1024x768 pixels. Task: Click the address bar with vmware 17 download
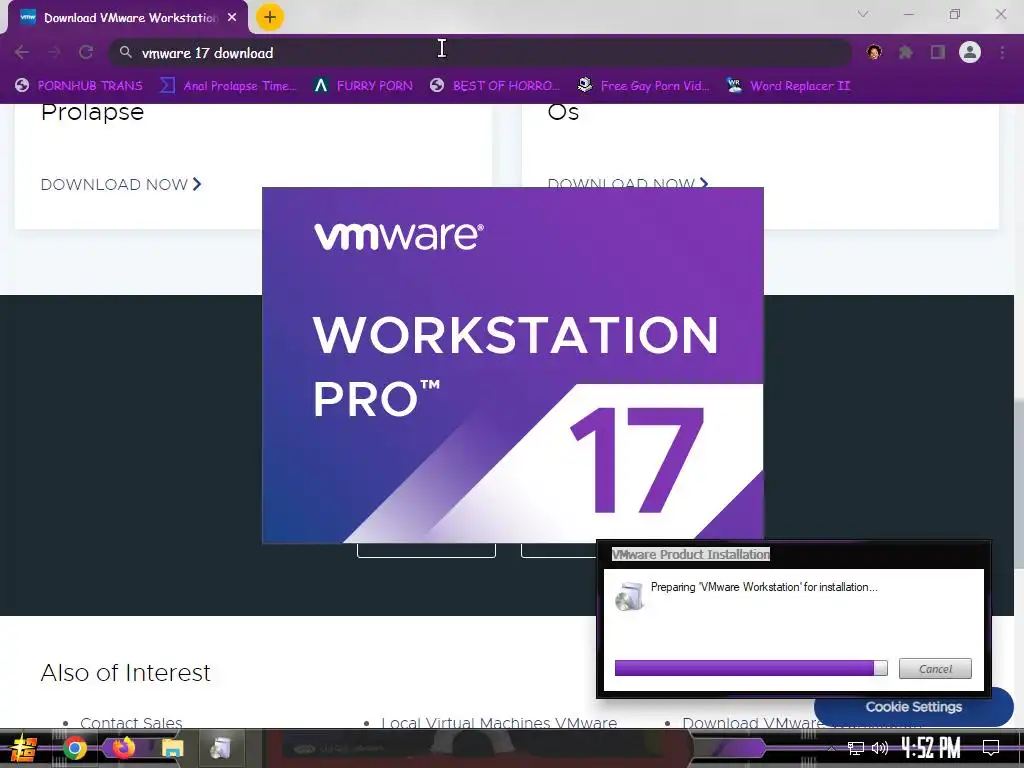[480, 52]
